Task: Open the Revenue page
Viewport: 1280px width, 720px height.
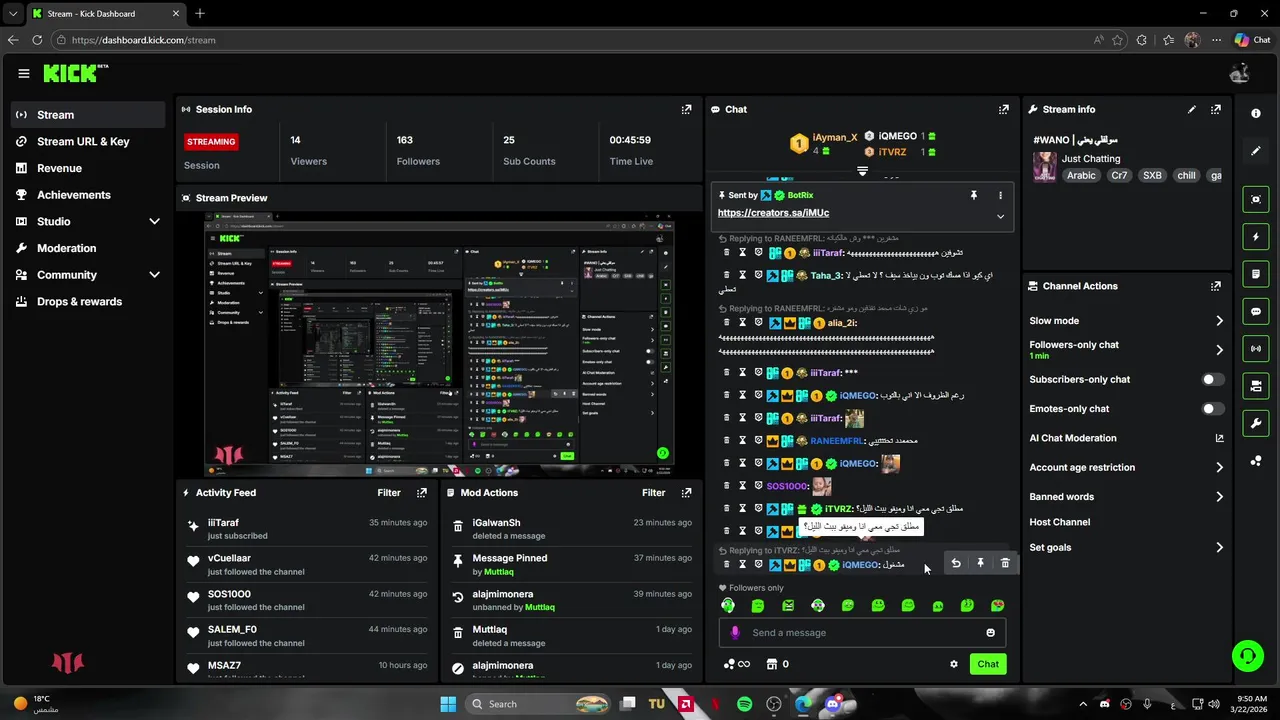Action: click(x=88, y=168)
